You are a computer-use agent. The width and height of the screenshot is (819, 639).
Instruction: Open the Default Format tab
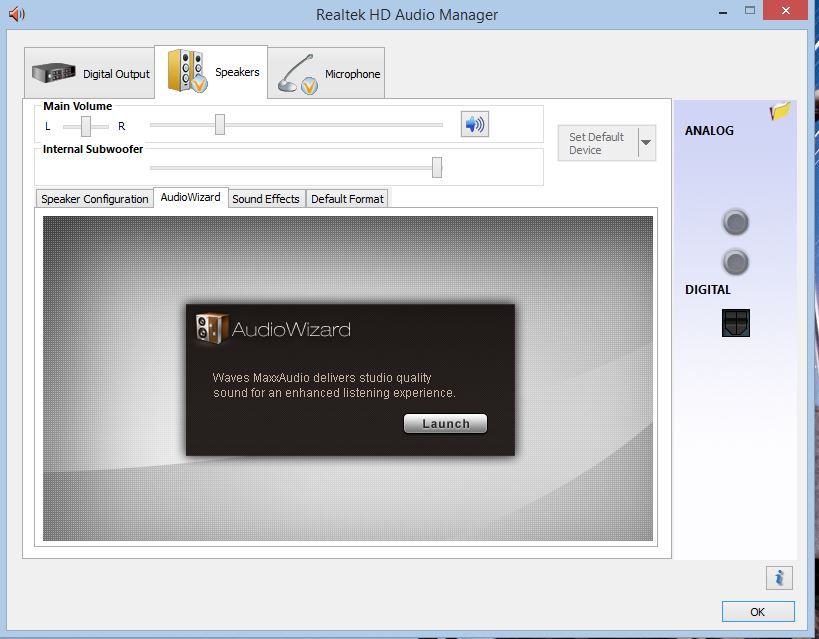coord(347,199)
